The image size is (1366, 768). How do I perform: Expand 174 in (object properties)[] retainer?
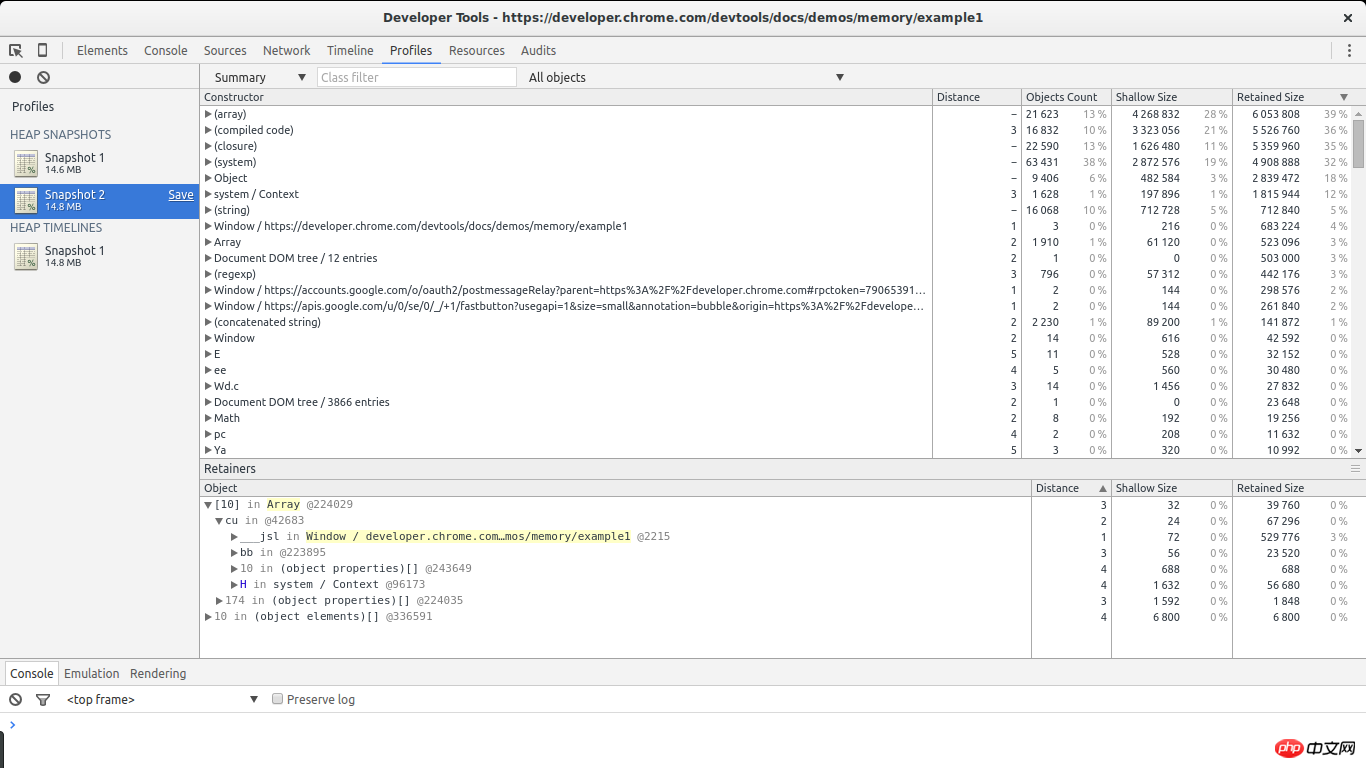[x=219, y=601]
